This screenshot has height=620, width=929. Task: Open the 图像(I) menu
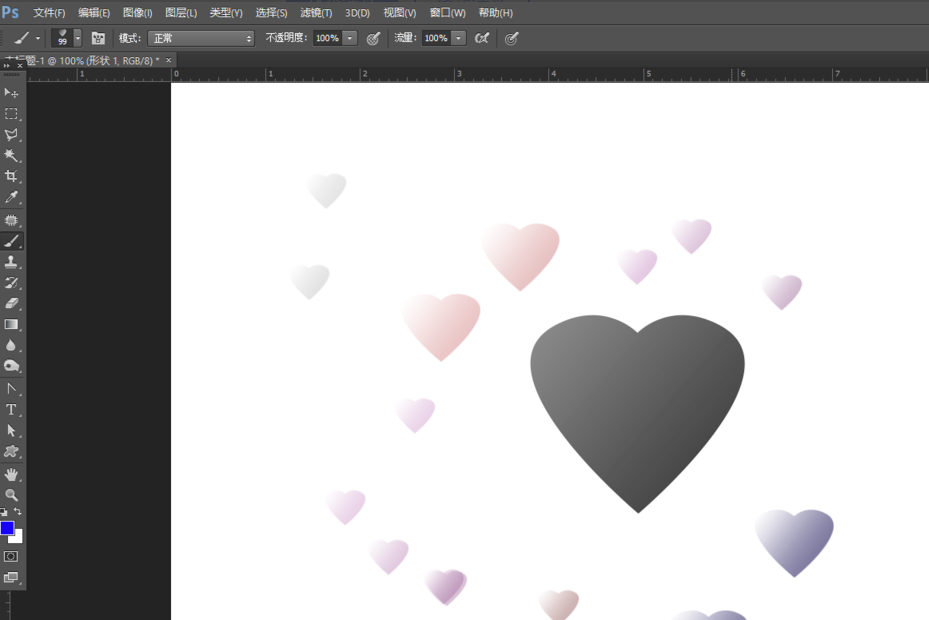click(137, 12)
